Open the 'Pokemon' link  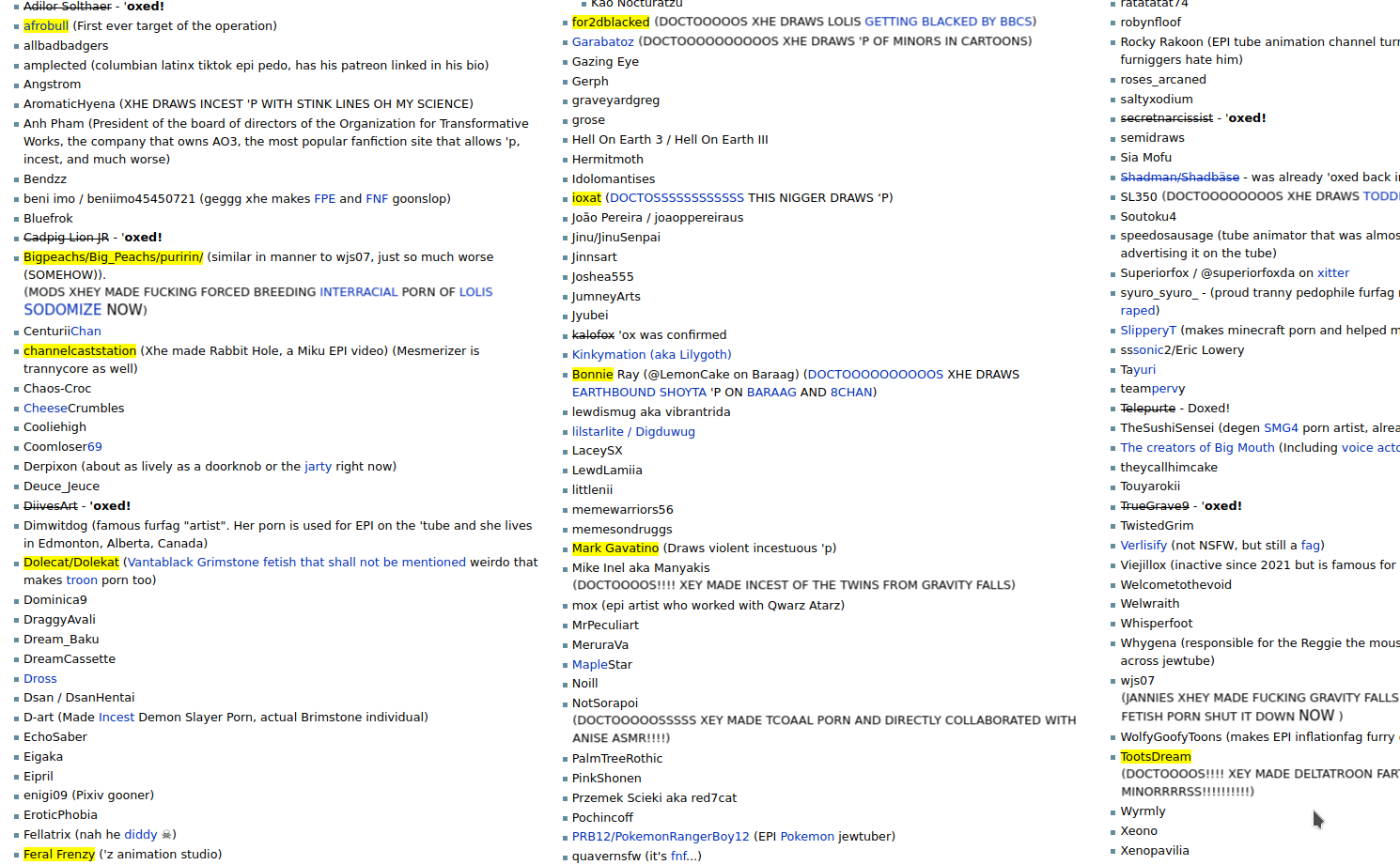click(807, 836)
